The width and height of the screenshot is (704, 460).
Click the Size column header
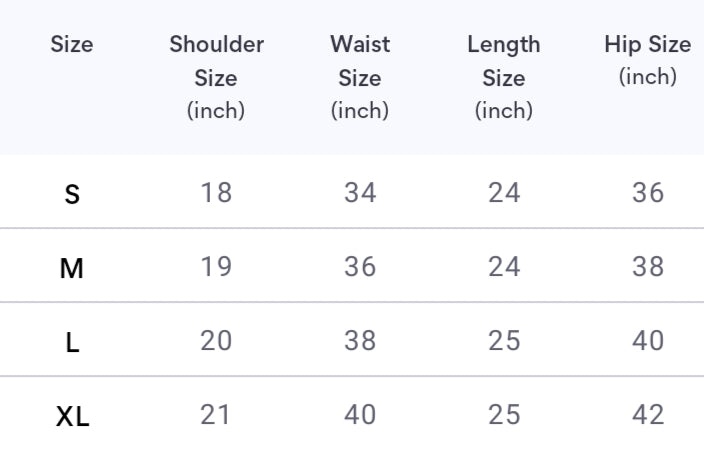click(72, 45)
